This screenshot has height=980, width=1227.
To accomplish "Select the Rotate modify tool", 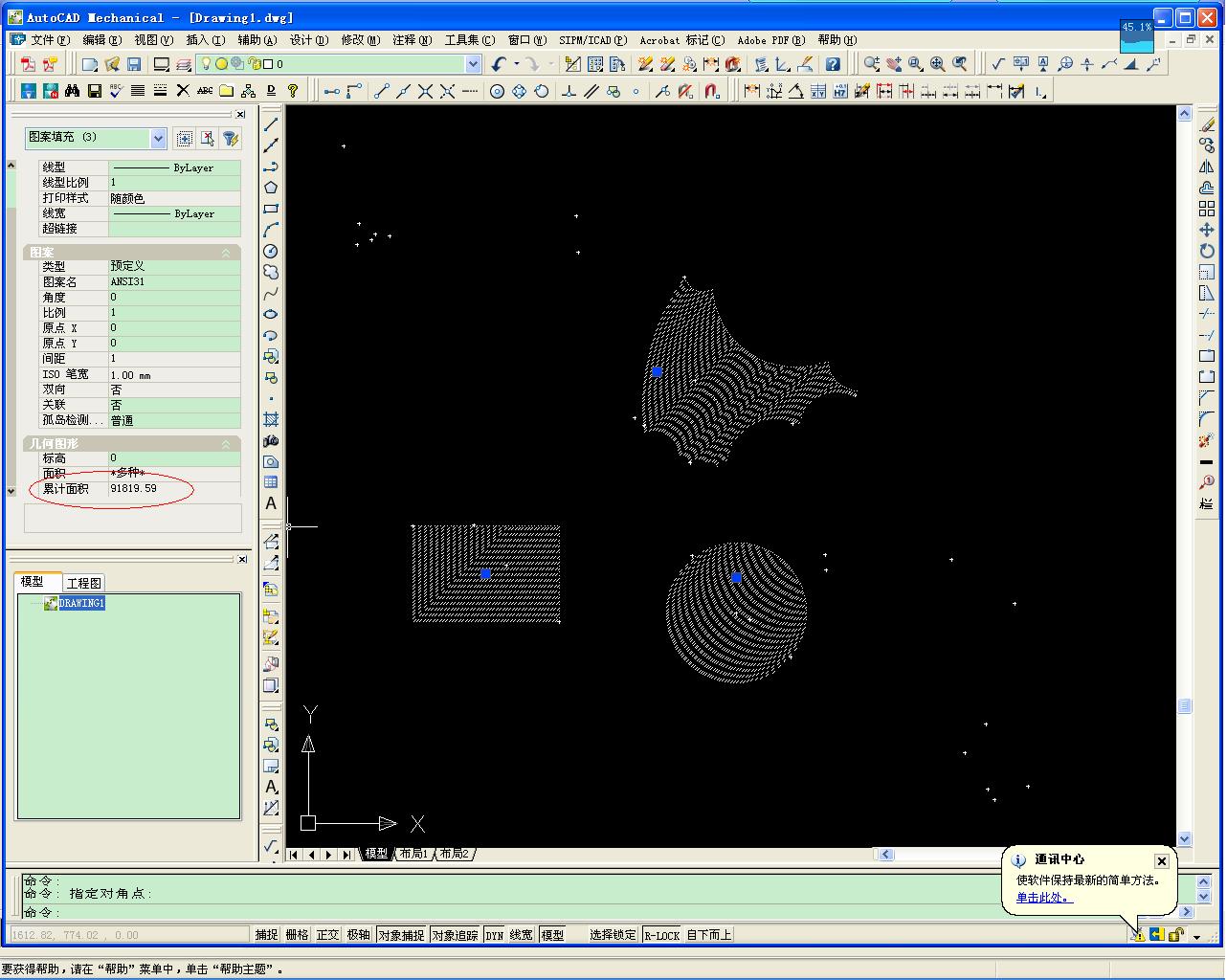I will 1207,251.
